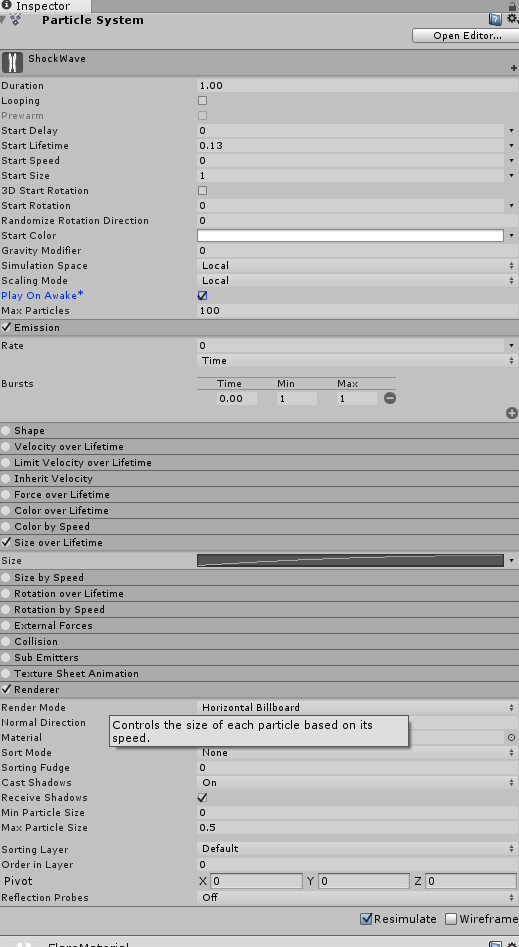The width and height of the screenshot is (519, 947).
Task: Toggle the Looping checkbox
Action: [x=202, y=100]
